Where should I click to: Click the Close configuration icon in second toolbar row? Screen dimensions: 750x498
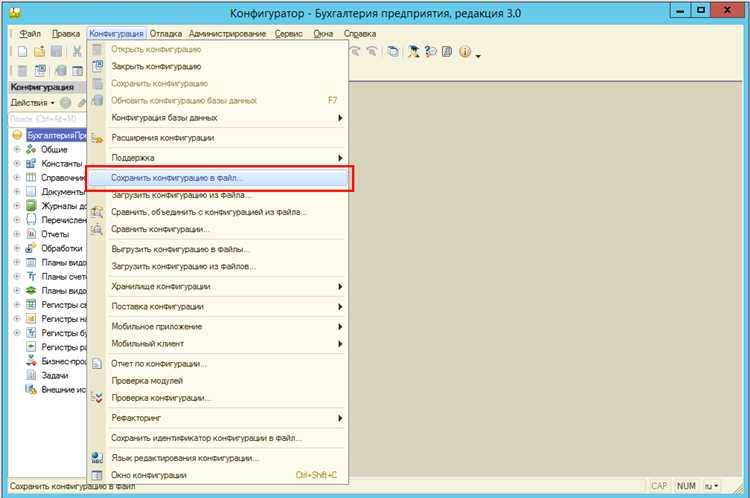click(x=40, y=71)
